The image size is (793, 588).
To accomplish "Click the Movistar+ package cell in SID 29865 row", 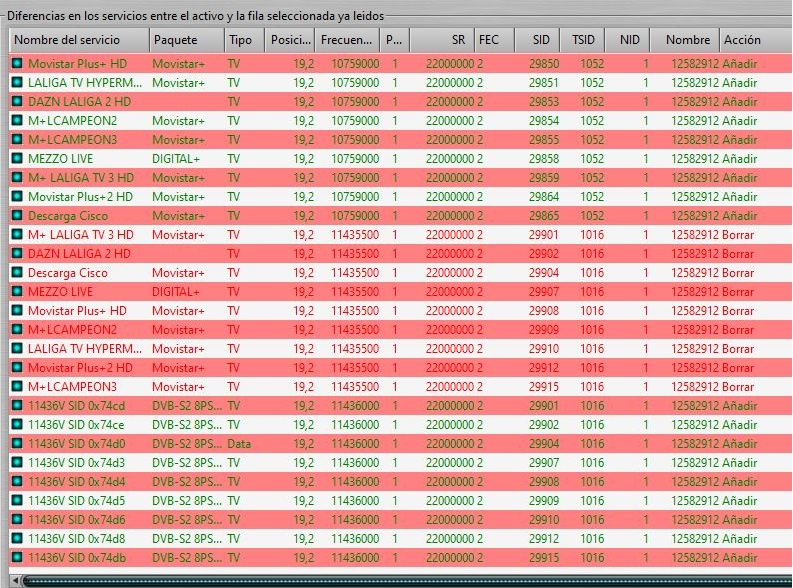I will pyautogui.click(x=178, y=215).
